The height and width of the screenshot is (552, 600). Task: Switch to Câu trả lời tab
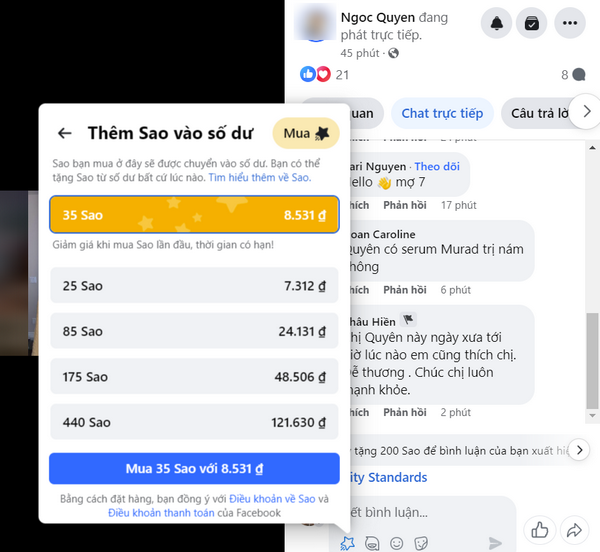540,113
